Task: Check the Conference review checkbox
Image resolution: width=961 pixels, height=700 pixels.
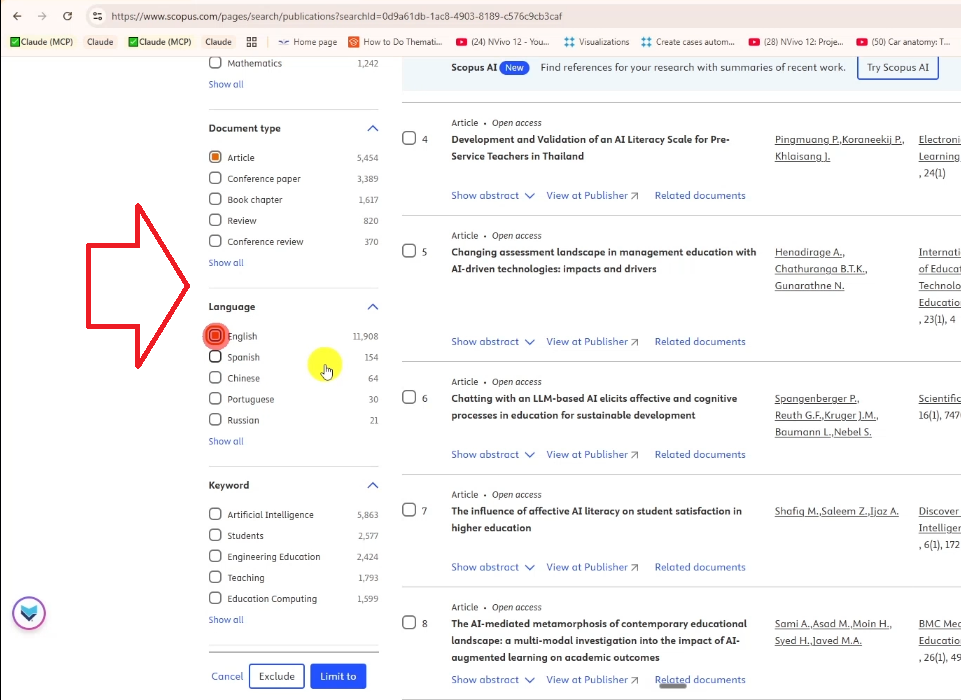Action: (215, 241)
